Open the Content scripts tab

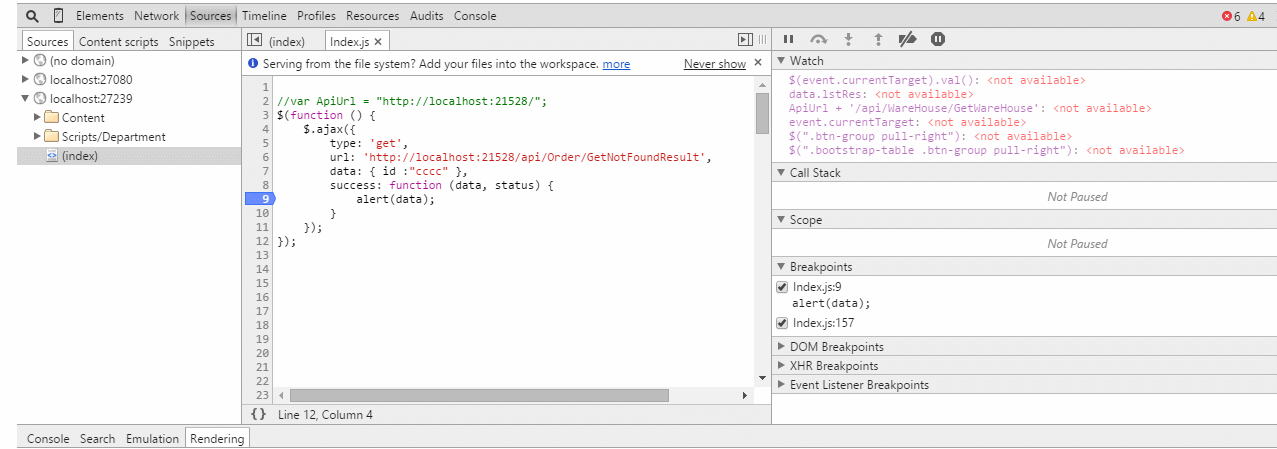[x=118, y=42]
